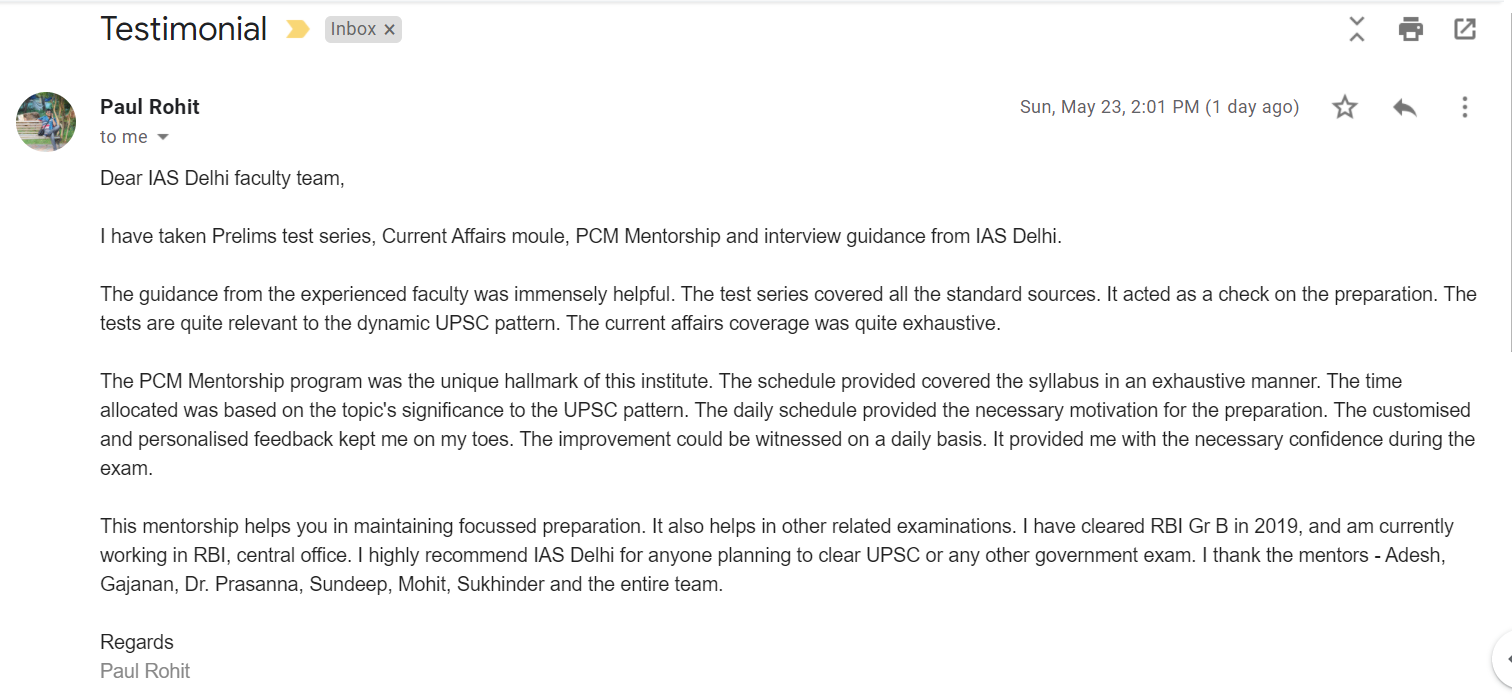Print the Testimonial email
Viewport: 1512px width, 698px height.
point(1410,29)
